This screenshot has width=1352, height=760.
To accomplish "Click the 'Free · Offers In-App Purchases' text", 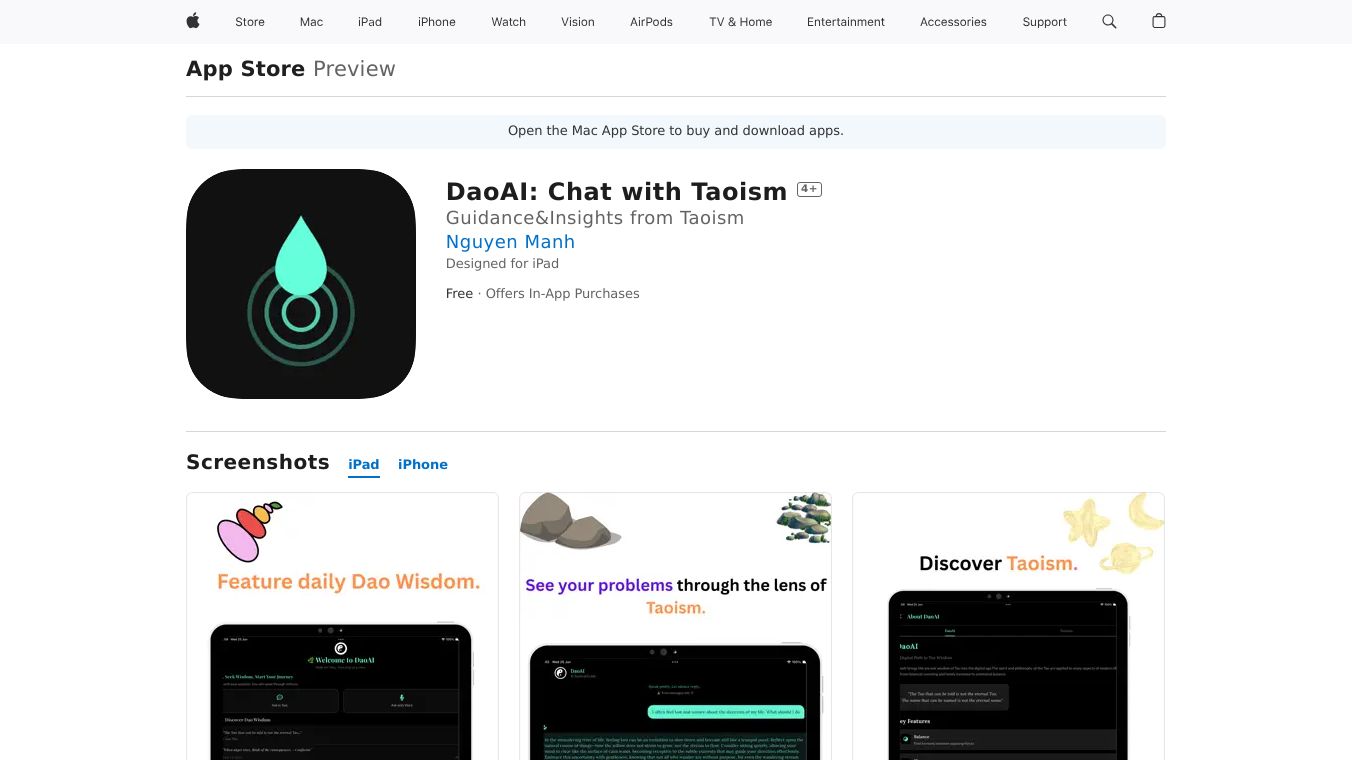I will (543, 294).
